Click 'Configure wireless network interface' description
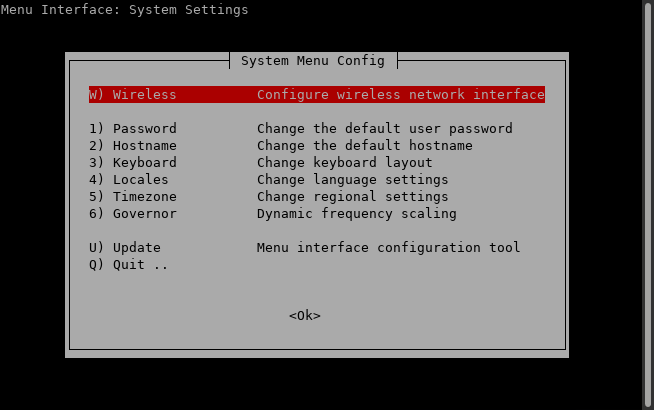Screen dimensions: 654x410 (x=401, y=95)
